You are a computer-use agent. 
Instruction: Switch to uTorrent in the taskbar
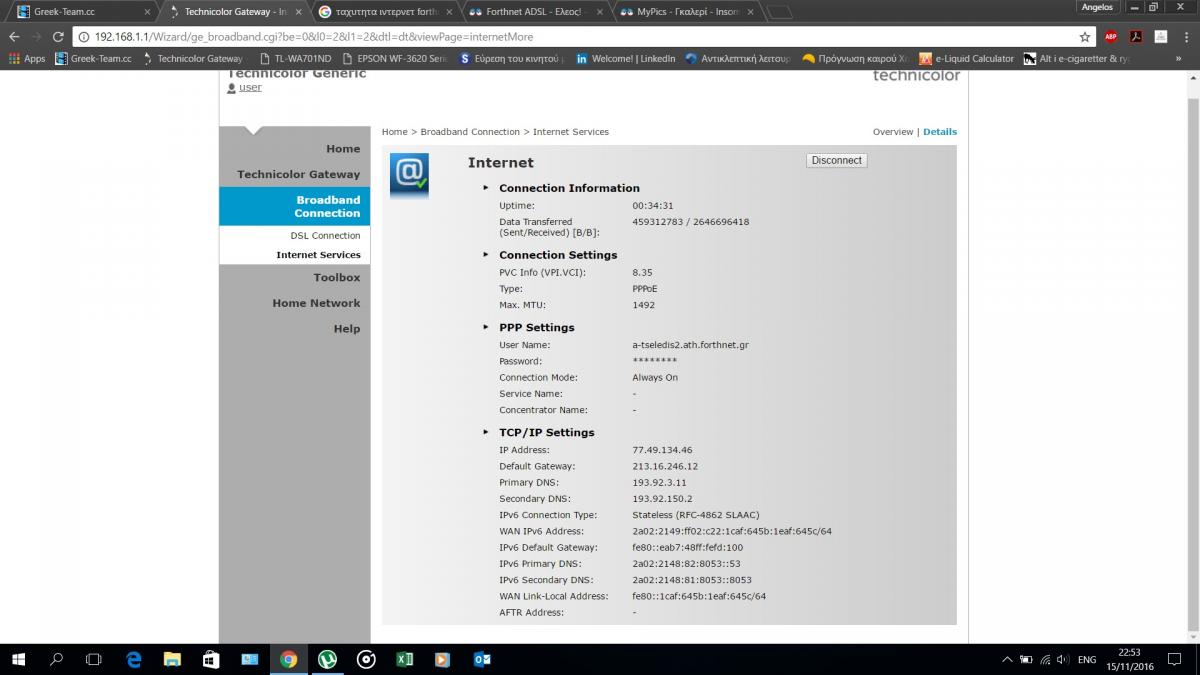pyautogui.click(x=327, y=659)
